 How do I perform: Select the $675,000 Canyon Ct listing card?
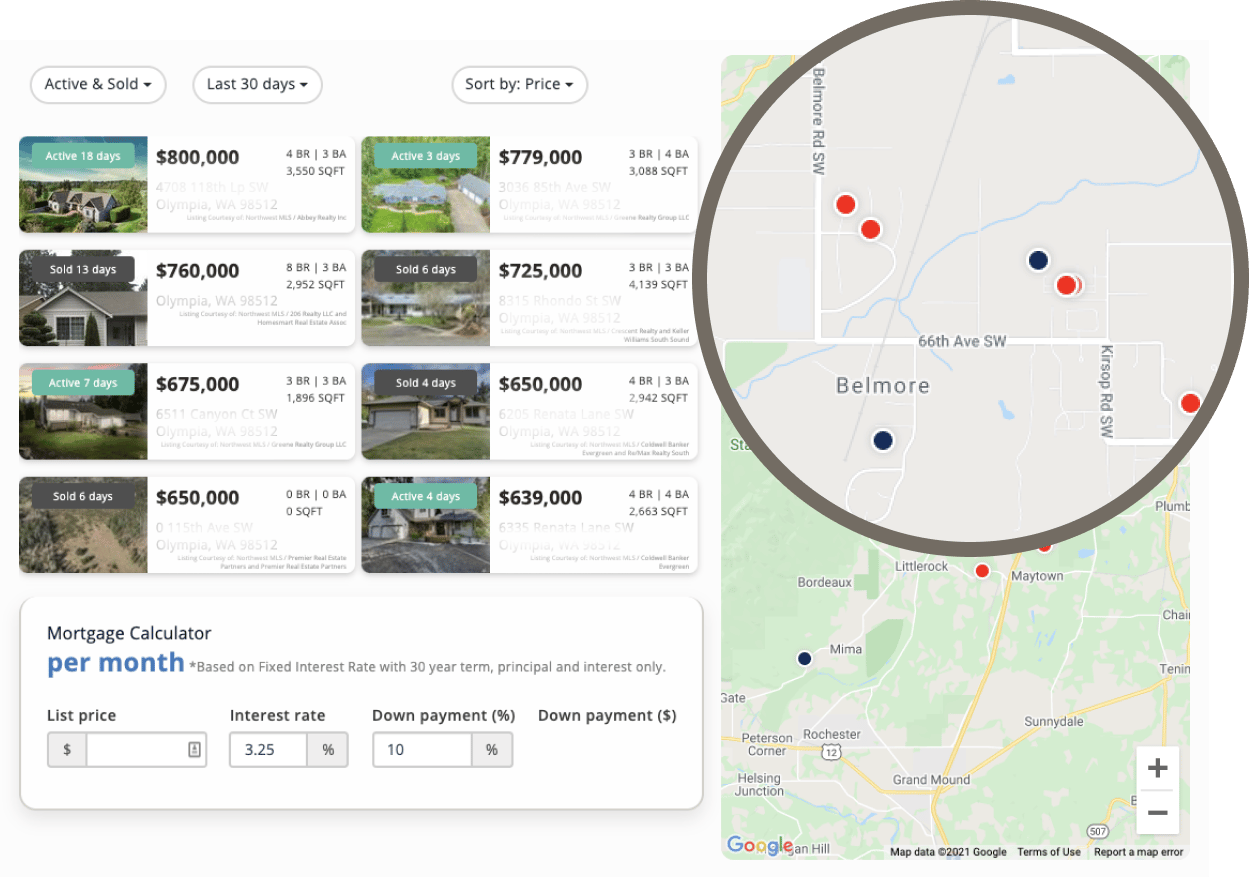click(x=187, y=411)
